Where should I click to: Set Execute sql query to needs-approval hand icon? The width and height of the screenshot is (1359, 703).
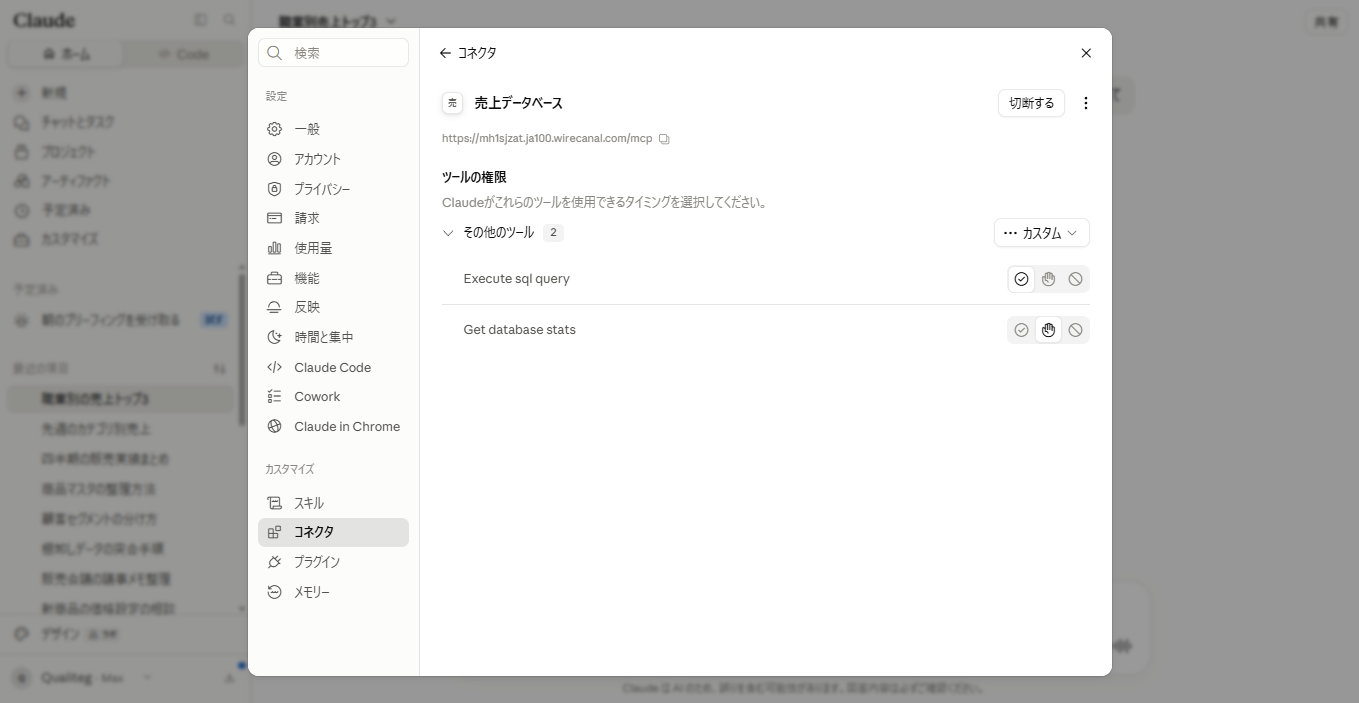1048,279
